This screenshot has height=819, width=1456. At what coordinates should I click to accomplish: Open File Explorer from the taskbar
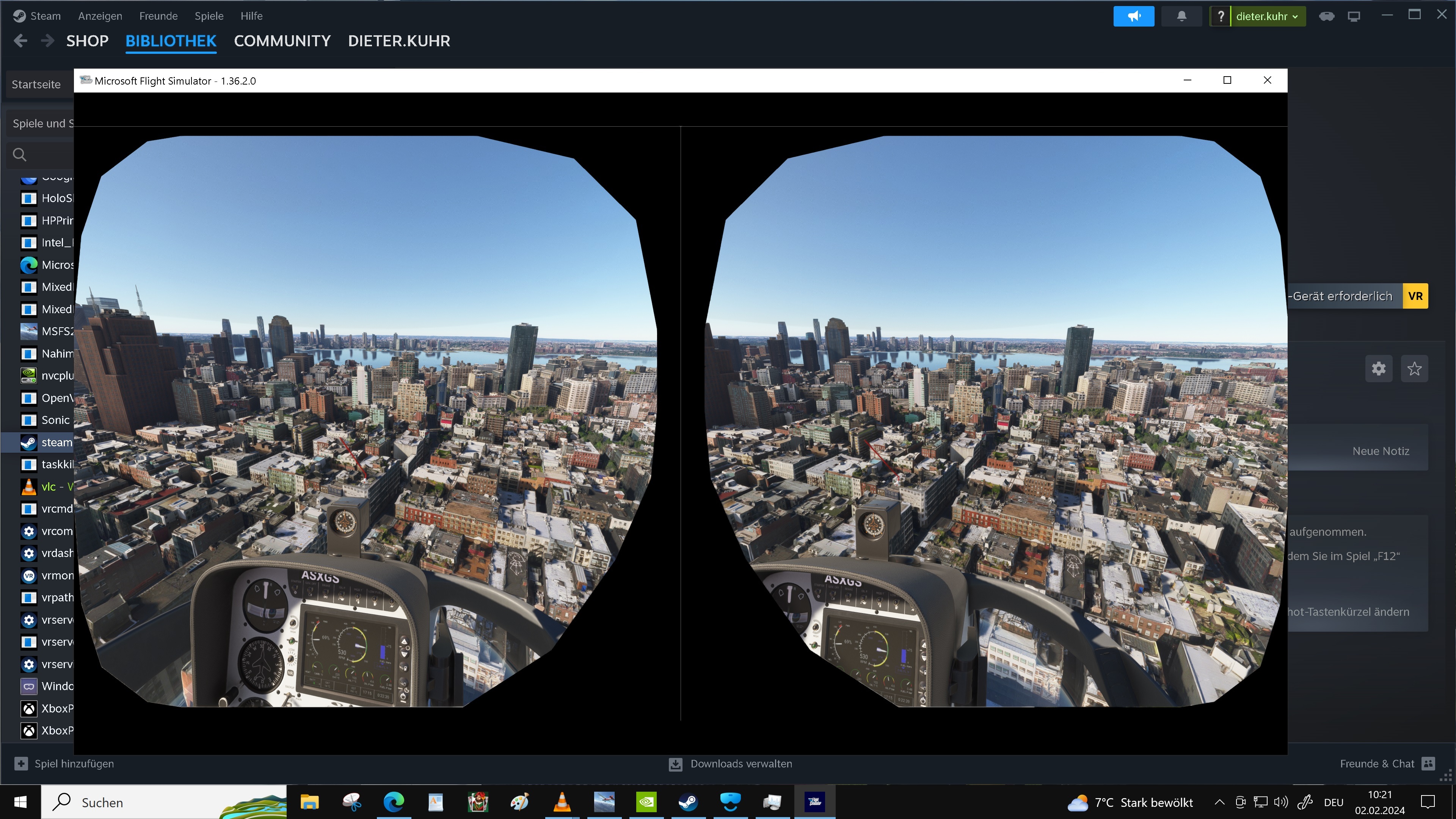(309, 802)
